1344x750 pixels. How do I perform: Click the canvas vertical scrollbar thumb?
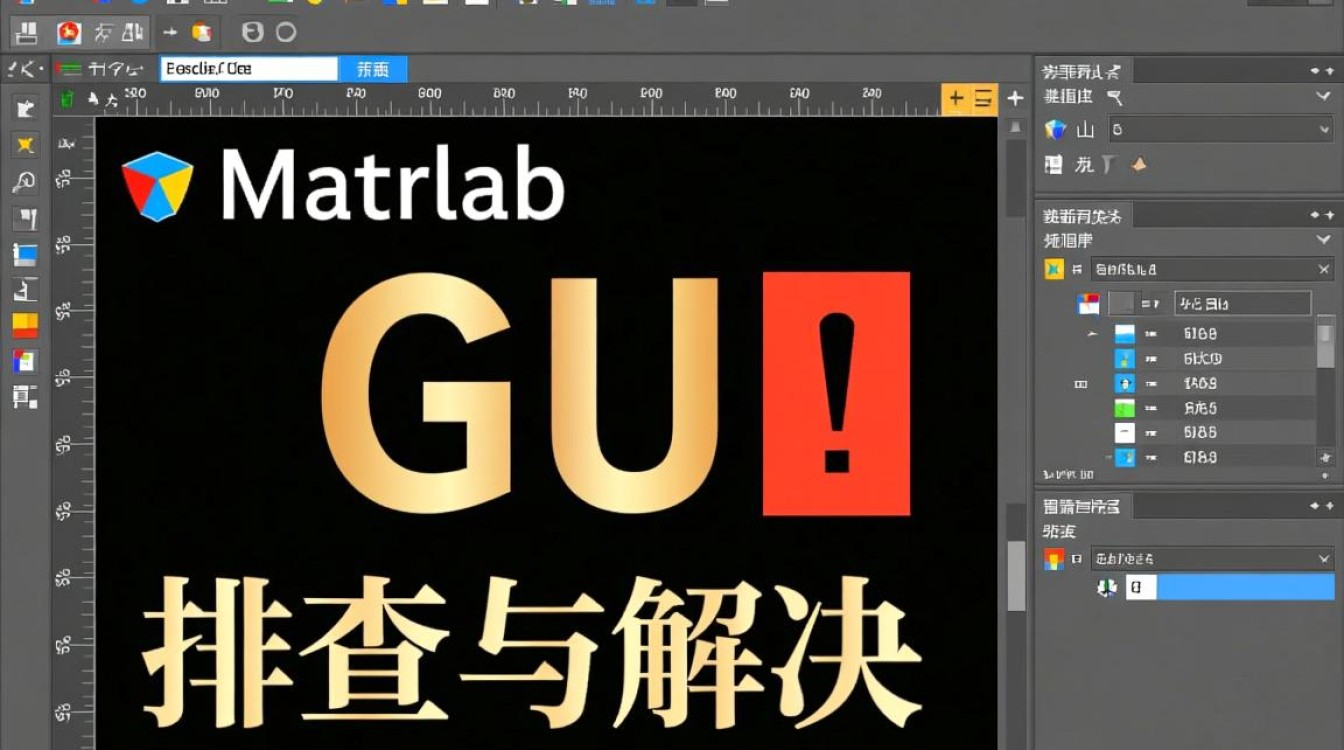(1016, 575)
